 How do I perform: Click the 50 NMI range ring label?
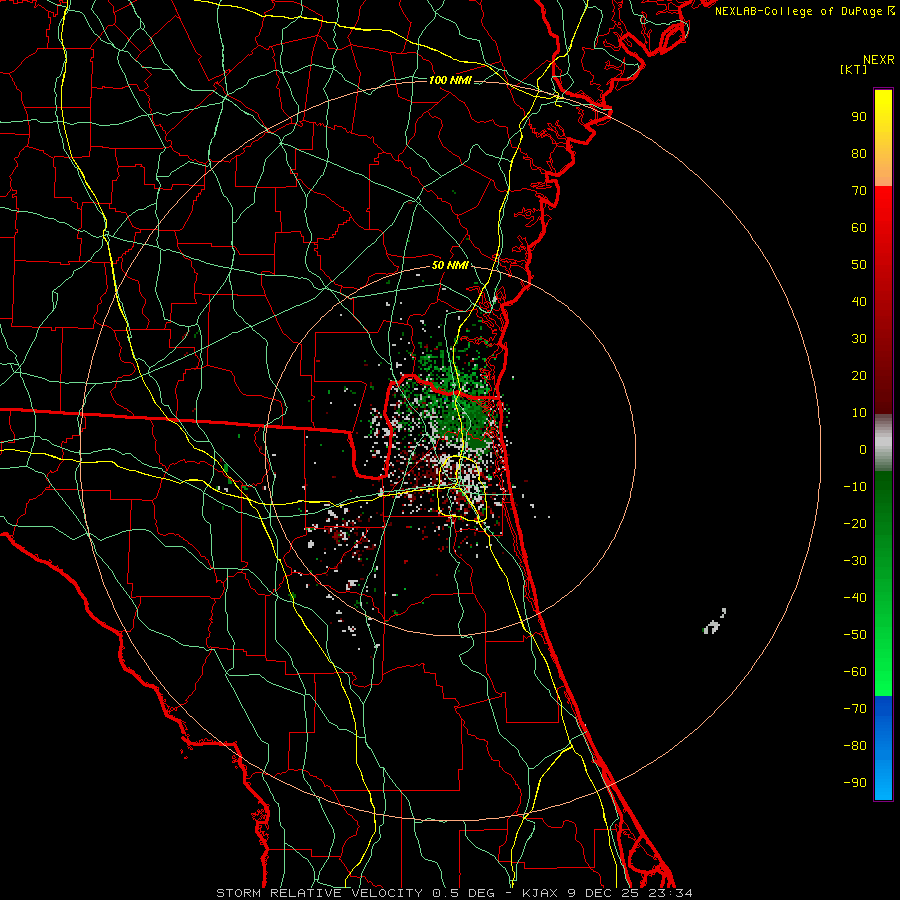pyautogui.click(x=450, y=265)
